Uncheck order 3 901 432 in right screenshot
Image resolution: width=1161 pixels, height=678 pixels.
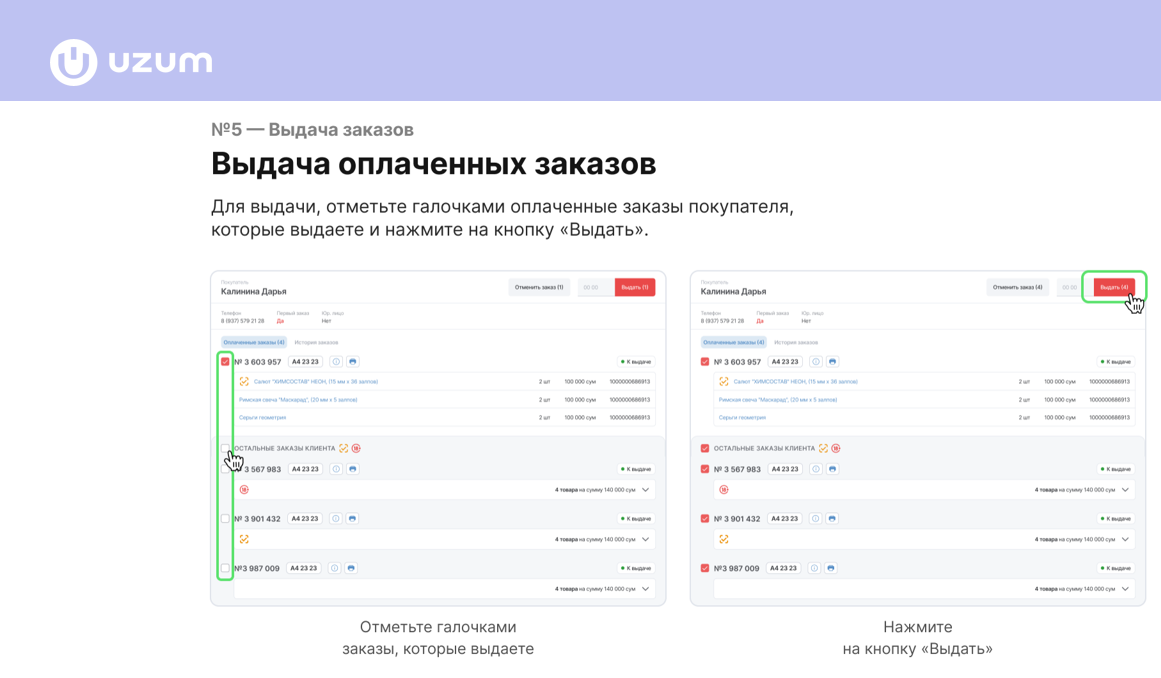click(x=705, y=519)
